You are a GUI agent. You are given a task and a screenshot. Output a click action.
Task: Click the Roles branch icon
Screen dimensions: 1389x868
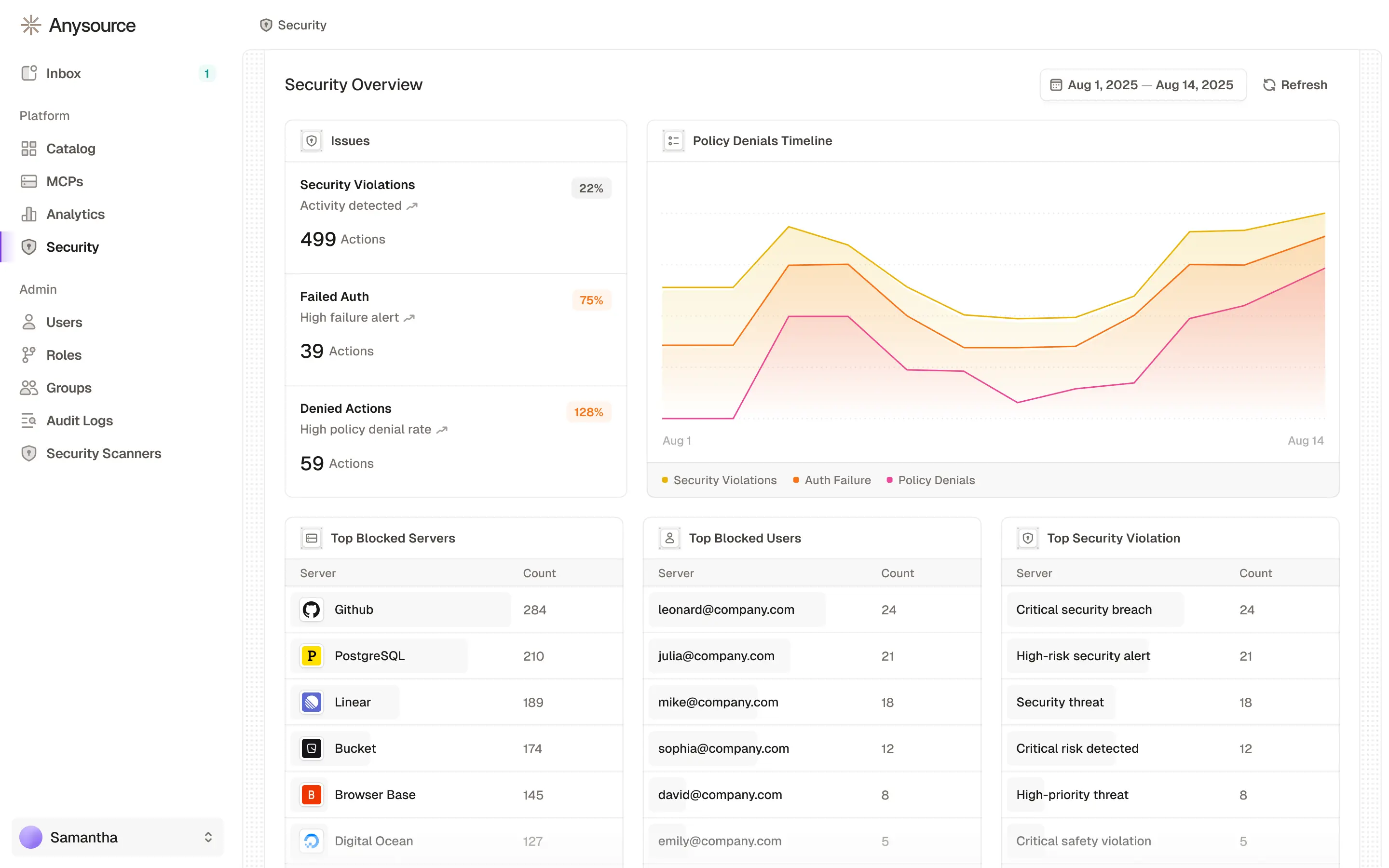pyautogui.click(x=29, y=355)
